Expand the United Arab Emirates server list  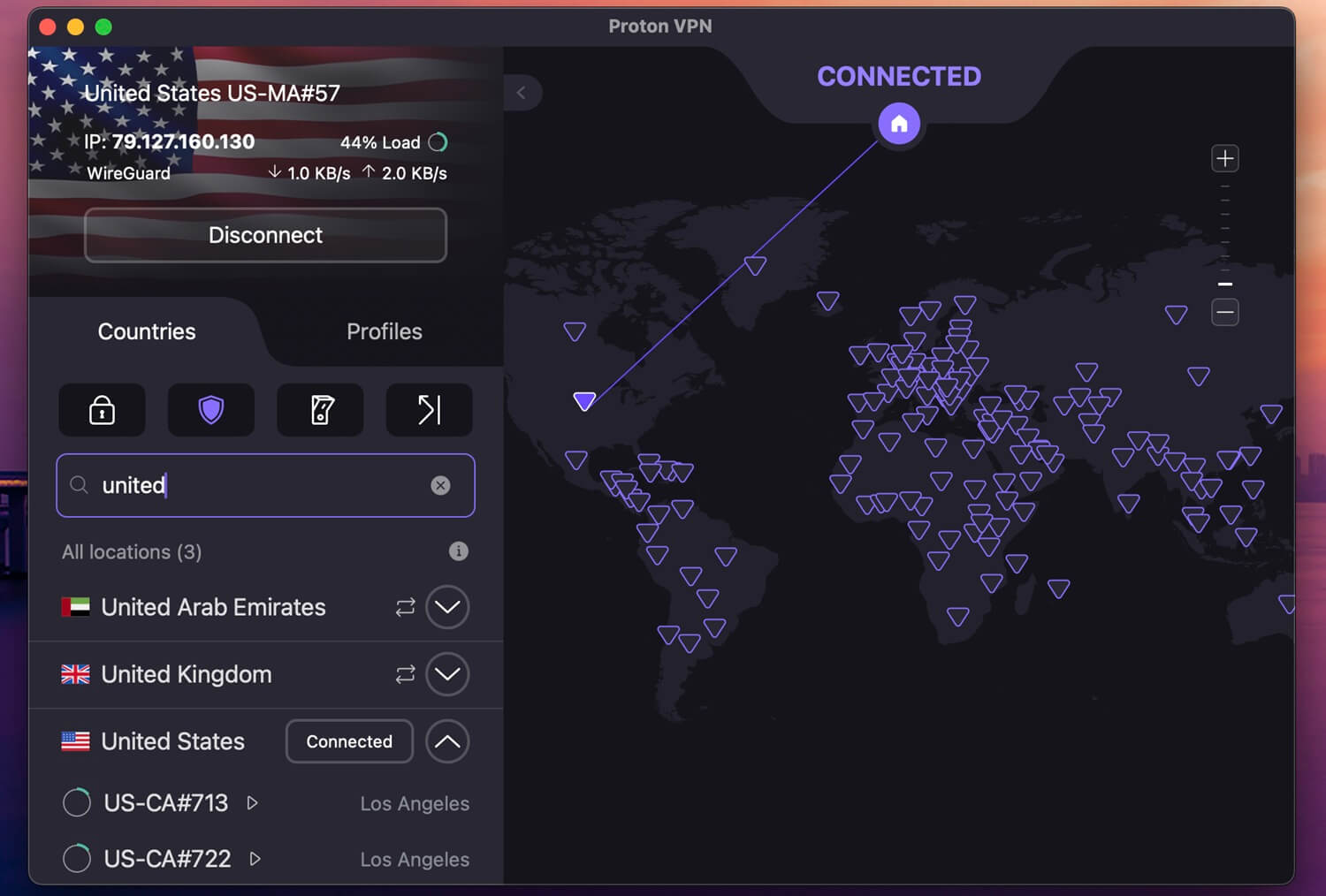coord(447,607)
